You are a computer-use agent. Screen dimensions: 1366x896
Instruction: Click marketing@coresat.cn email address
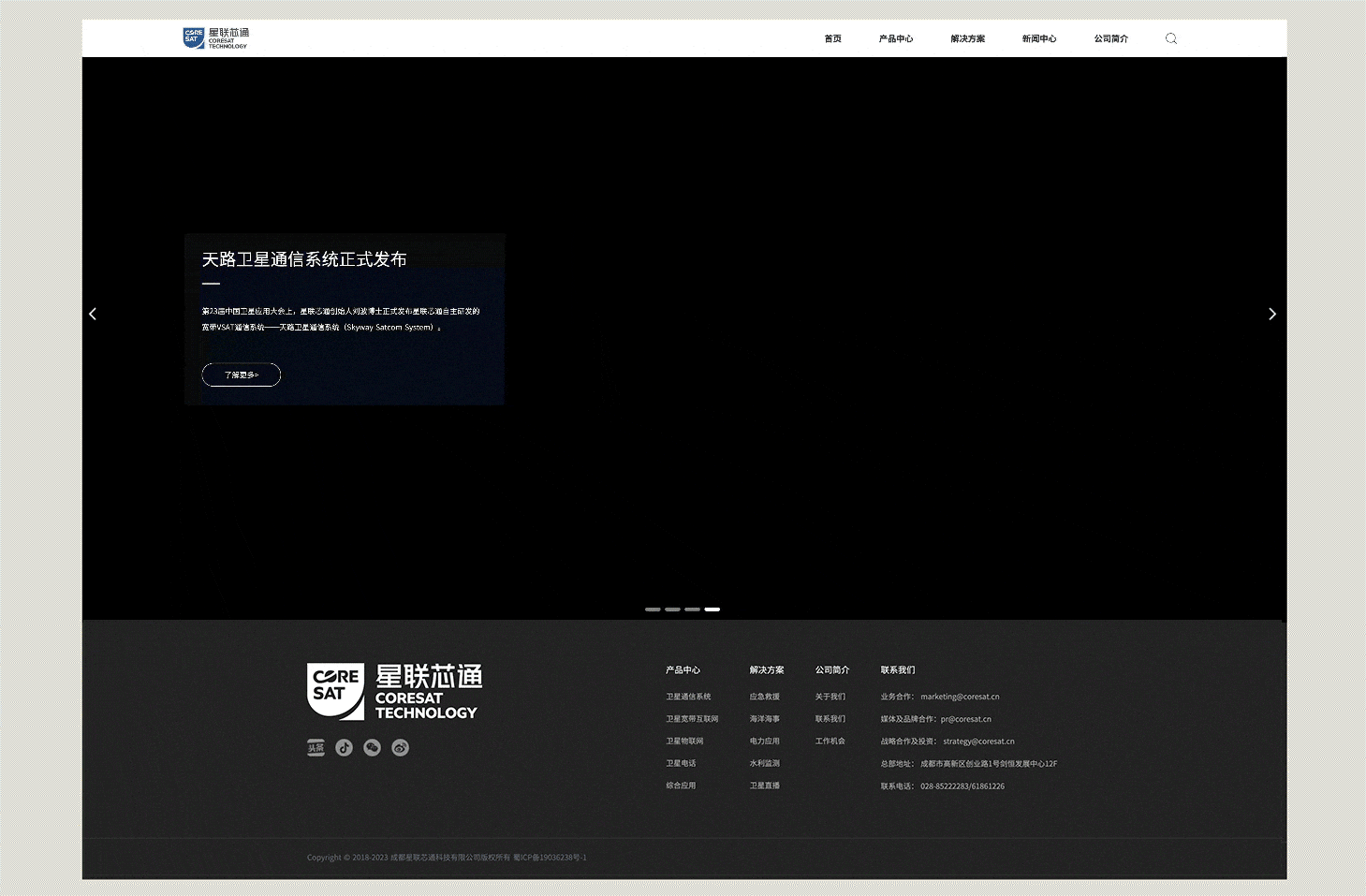point(960,697)
